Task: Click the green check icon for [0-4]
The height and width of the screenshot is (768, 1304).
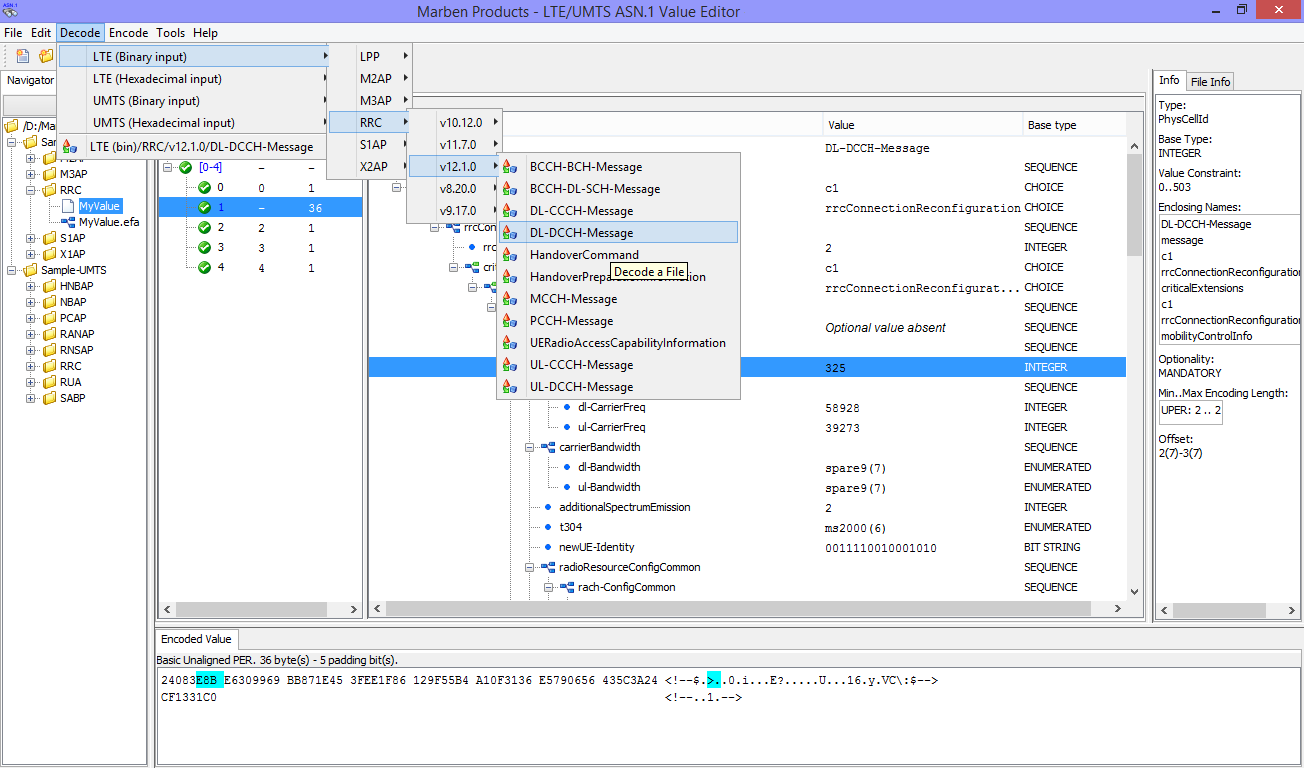Action: pos(185,168)
